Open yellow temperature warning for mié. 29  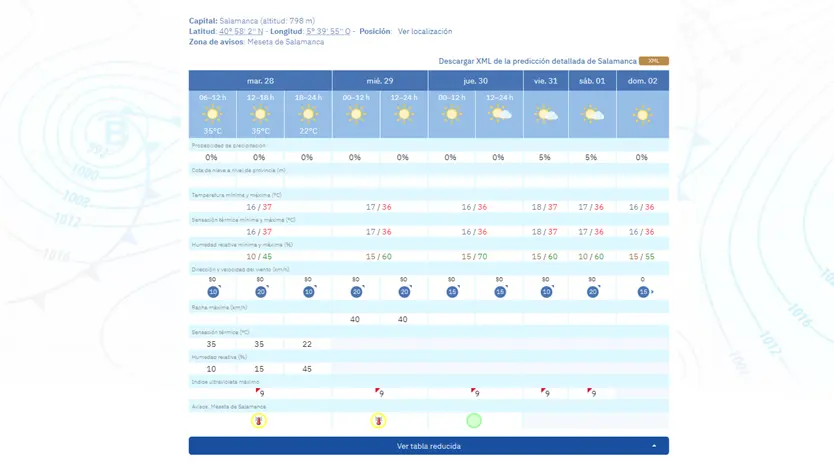(x=378, y=421)
